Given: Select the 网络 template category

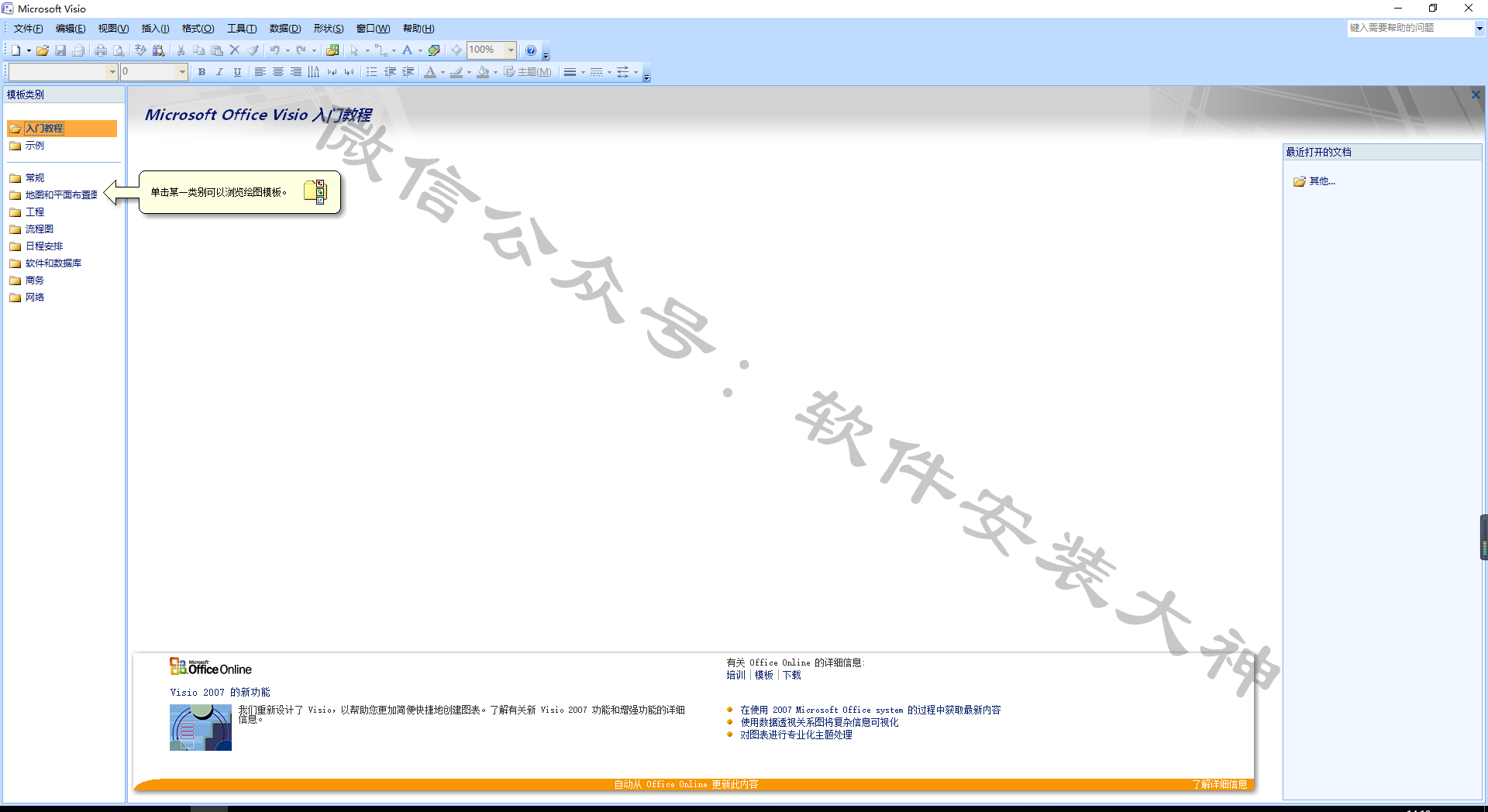Looking at the screenshot, I should tap(34, 298).
